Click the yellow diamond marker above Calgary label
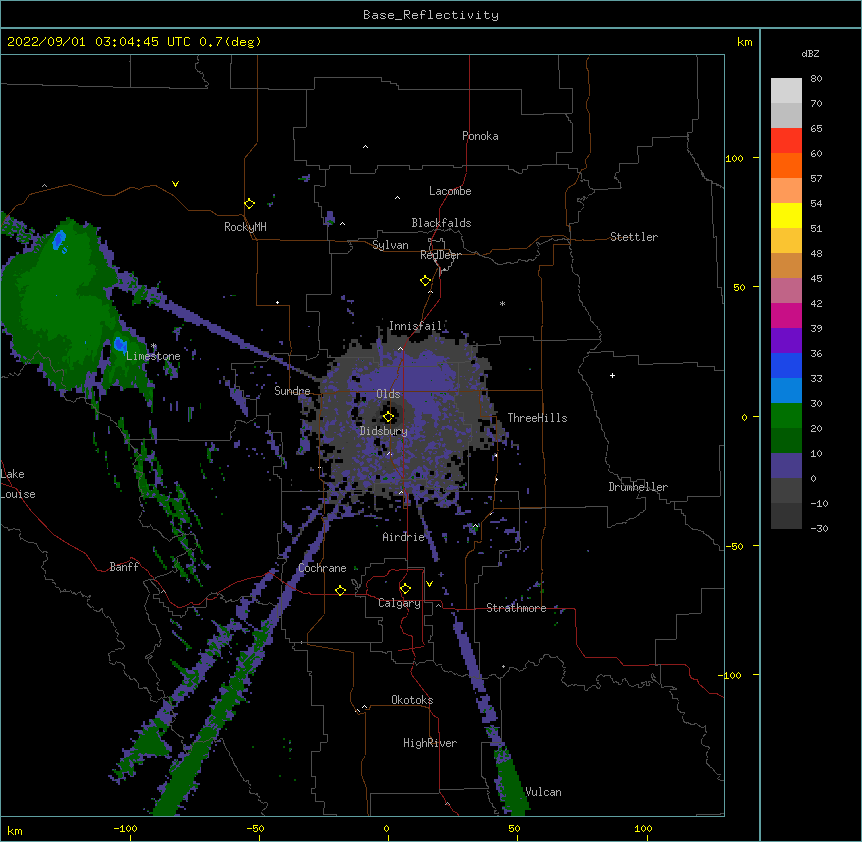Screen dimensions: 862x842 coord(405,589)
